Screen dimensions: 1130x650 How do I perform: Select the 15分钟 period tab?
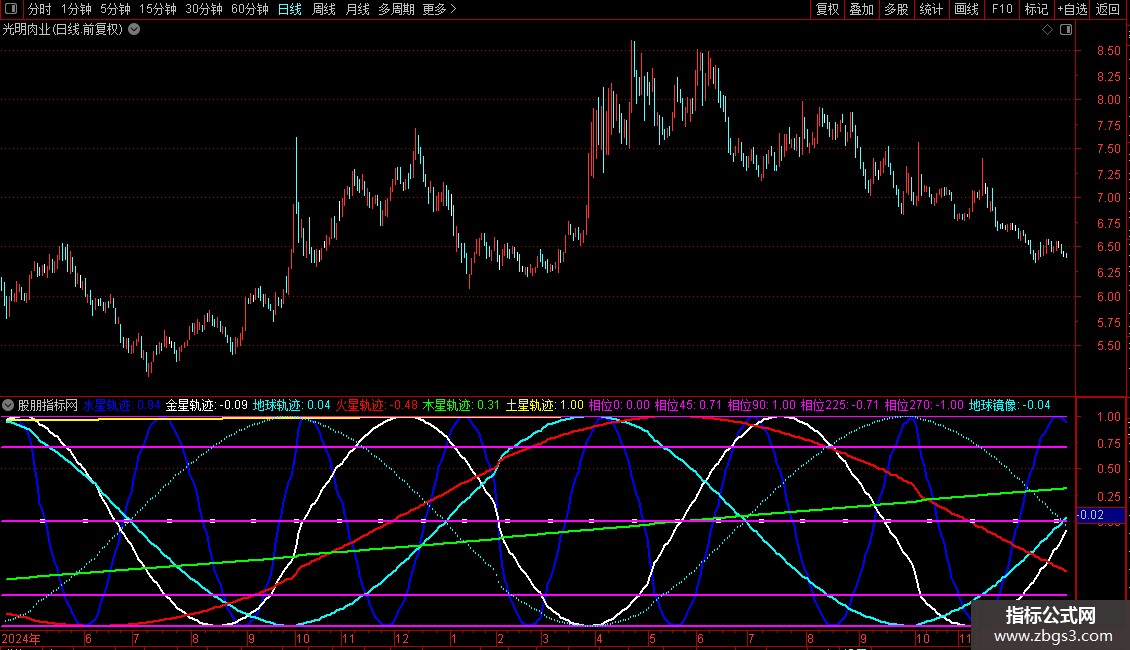pyautogui.click(x=158, y=9)
